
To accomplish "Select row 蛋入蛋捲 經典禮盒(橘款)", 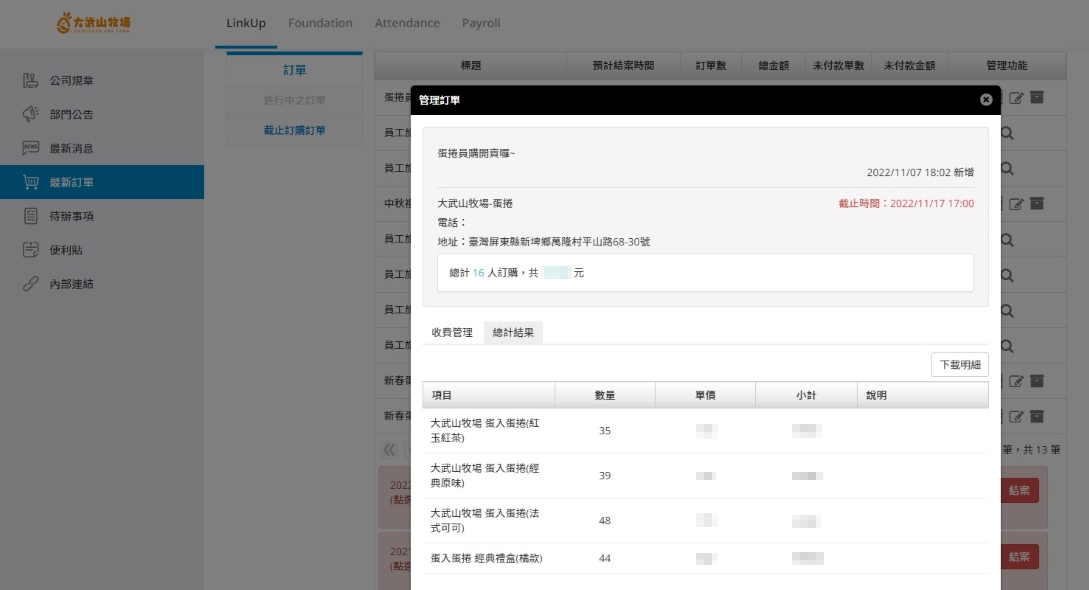I will click(705, 558).
